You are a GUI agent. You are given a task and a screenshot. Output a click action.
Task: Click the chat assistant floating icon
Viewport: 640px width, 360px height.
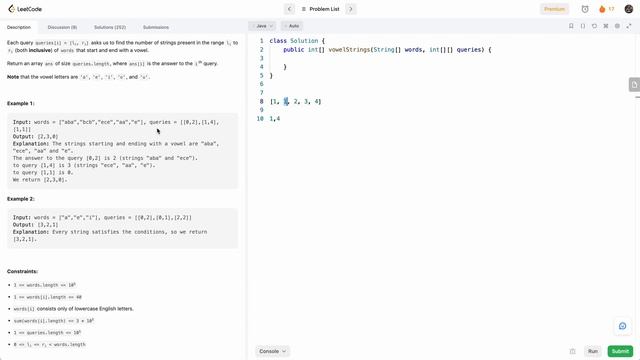622,326
